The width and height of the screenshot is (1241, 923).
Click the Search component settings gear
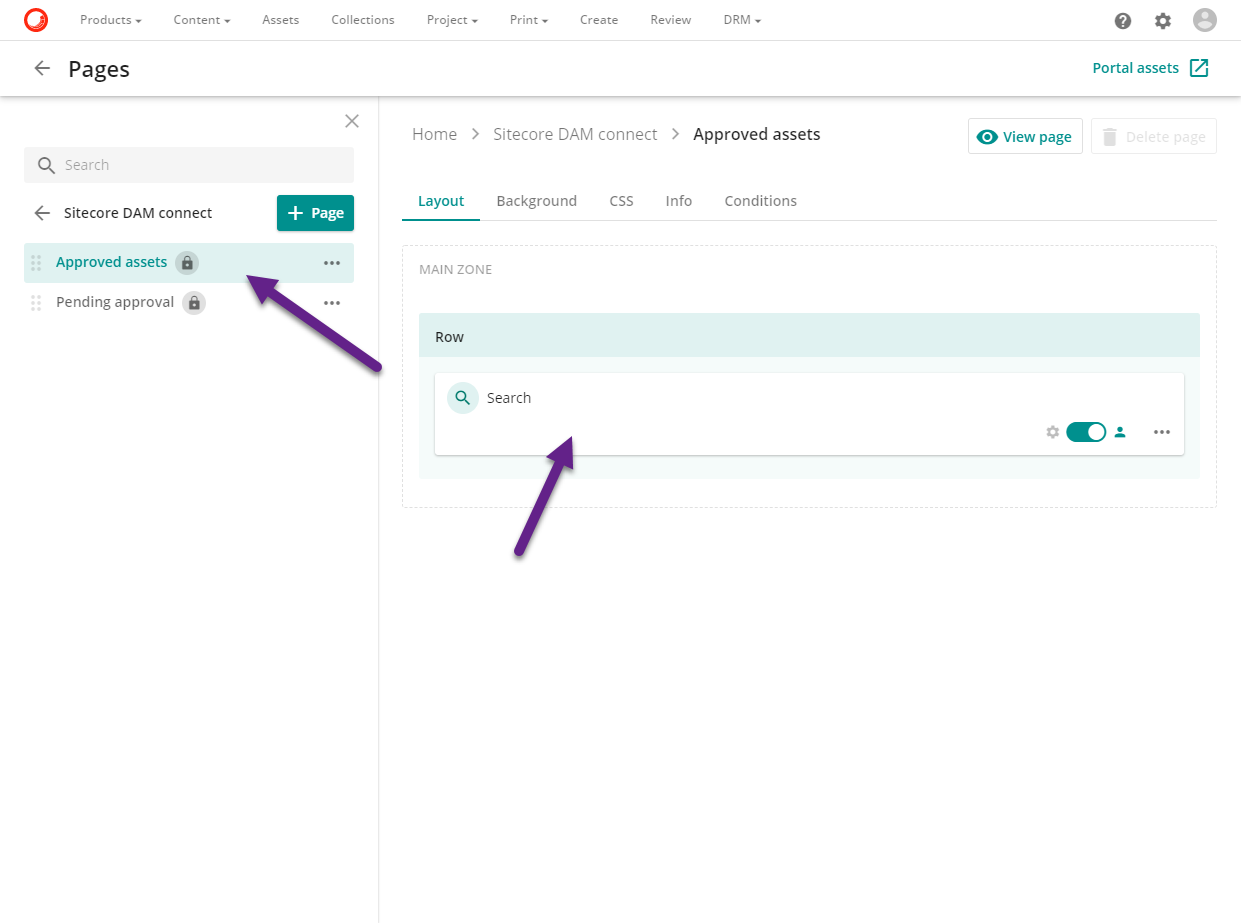click(1052, 432)
